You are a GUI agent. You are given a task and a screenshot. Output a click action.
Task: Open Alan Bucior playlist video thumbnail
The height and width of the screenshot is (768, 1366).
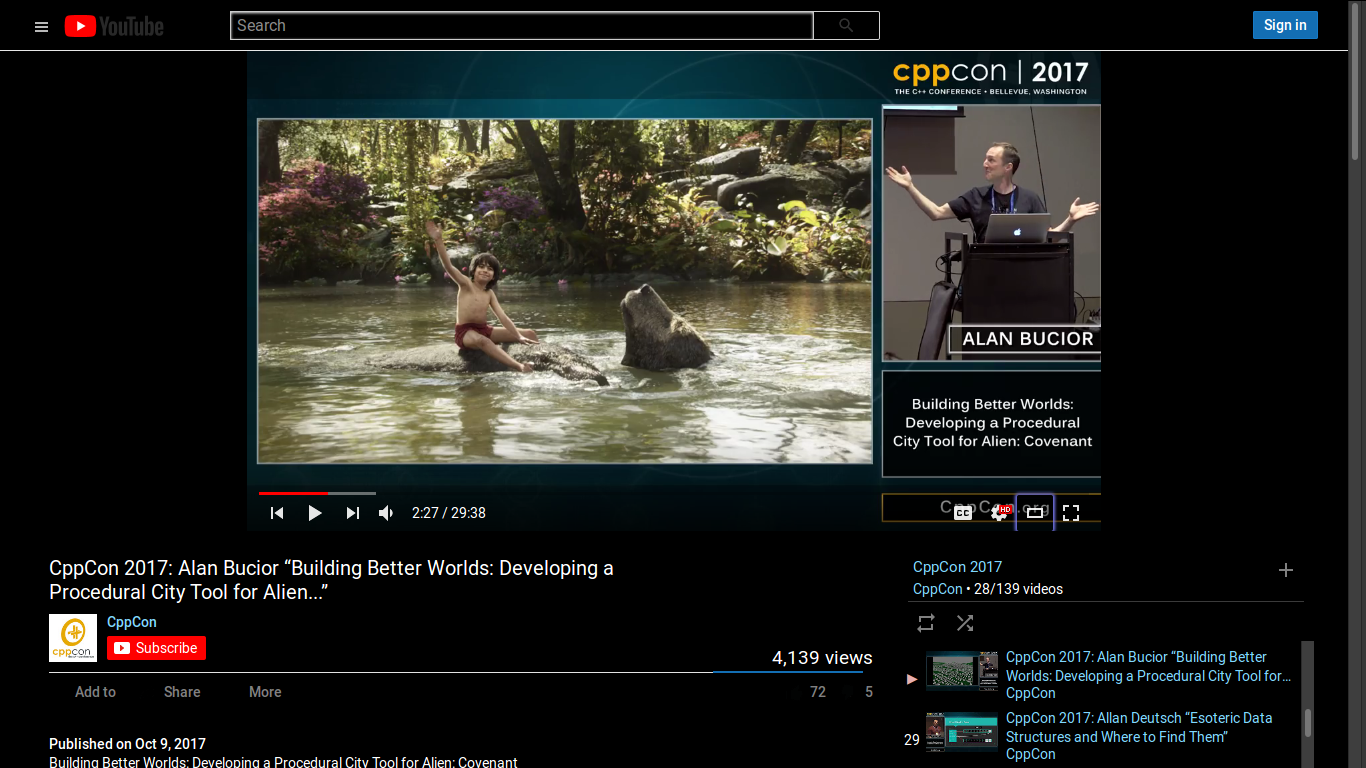pos(962,671)
